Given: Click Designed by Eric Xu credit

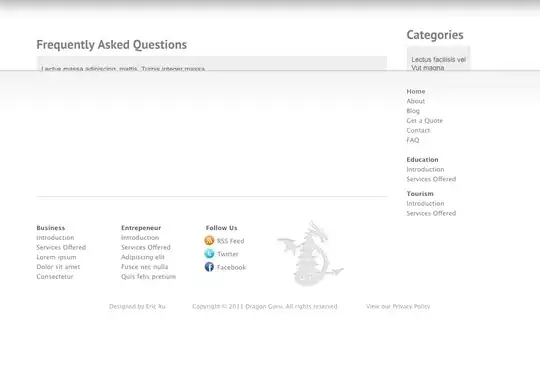Looking at the screenshot, I should pos(137,306).
